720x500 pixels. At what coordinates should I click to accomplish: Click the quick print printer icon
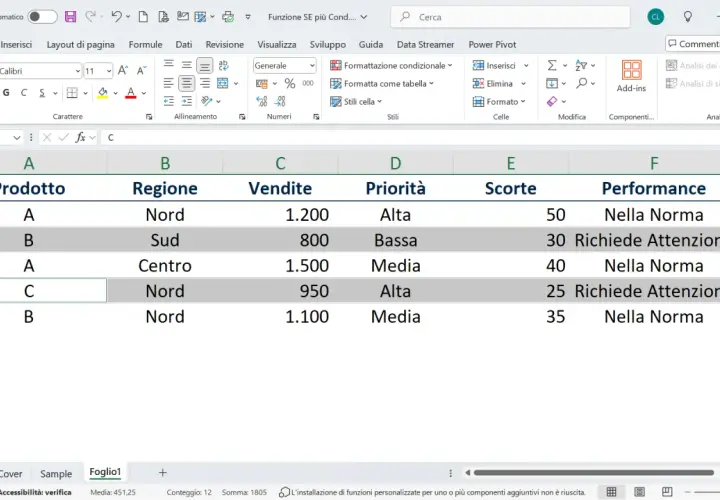point(228,17)
